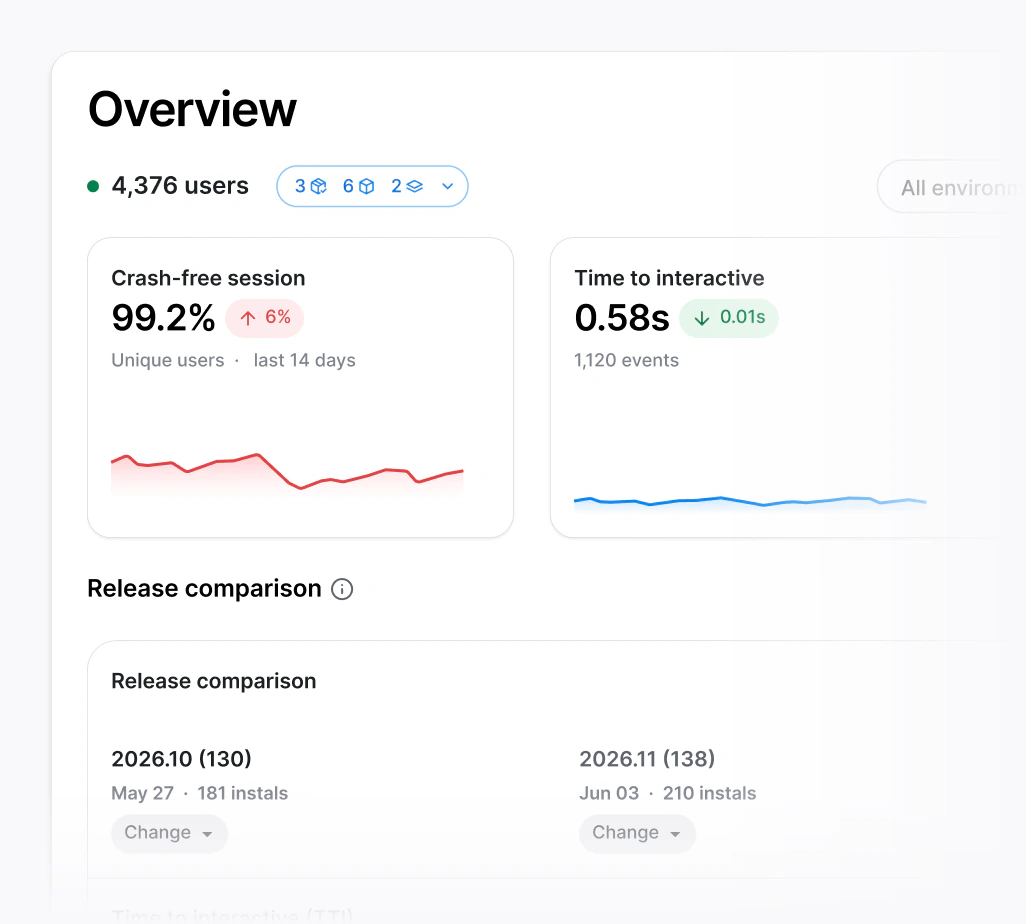The image size is (1026, 924).
Task: Click the 2 layers stack icon
Action: (x=415, y=187)
